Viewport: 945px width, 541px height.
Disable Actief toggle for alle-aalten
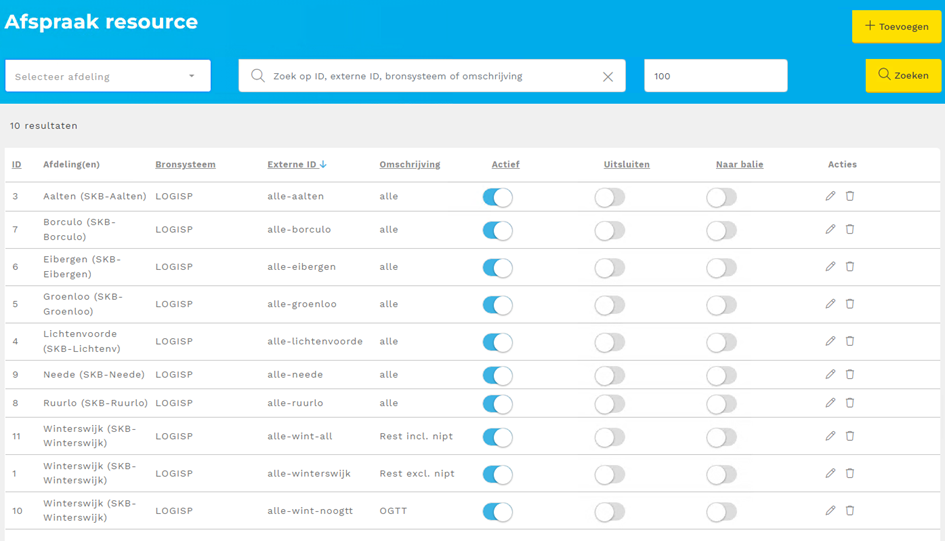point(497,197)
